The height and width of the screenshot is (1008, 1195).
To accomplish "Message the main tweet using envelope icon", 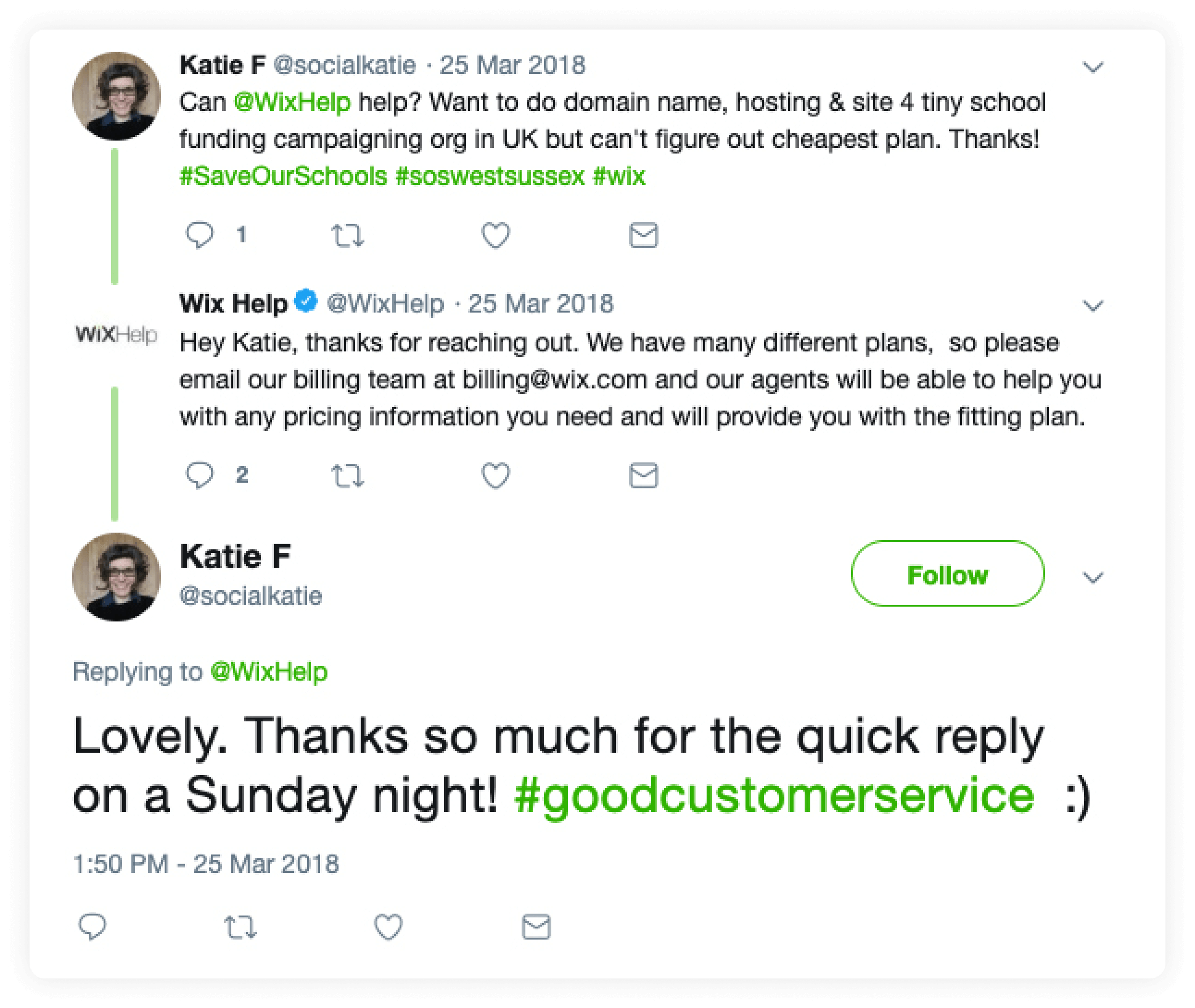I will pos(536,927).
